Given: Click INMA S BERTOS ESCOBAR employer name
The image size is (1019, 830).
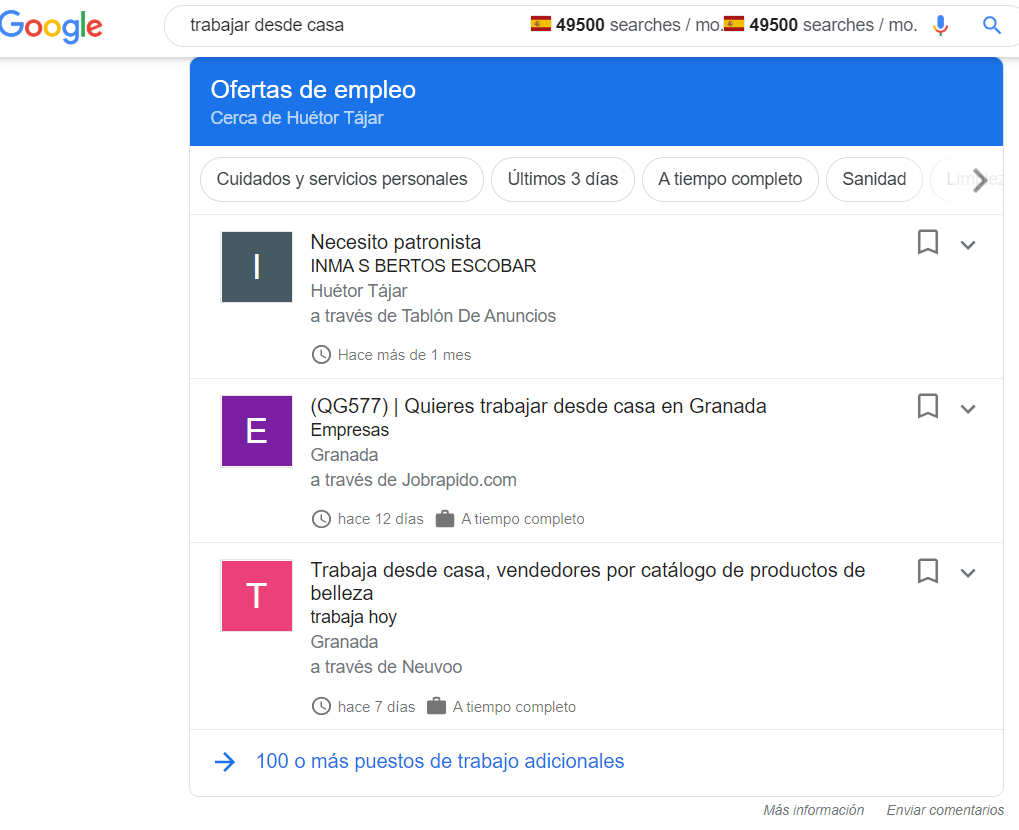Looking at the screenshot, I should click(423, 266).
